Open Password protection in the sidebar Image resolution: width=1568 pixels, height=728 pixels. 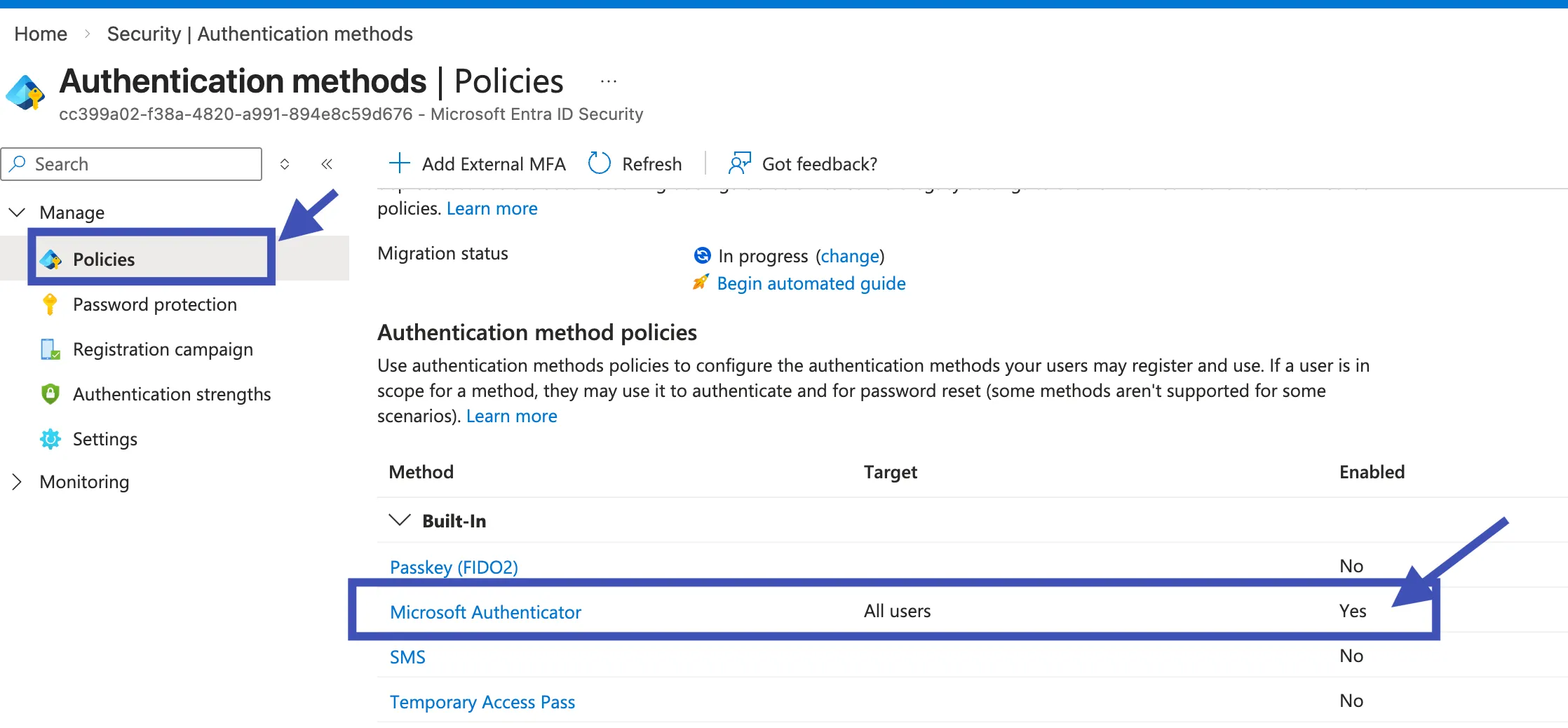pos(155,304)
